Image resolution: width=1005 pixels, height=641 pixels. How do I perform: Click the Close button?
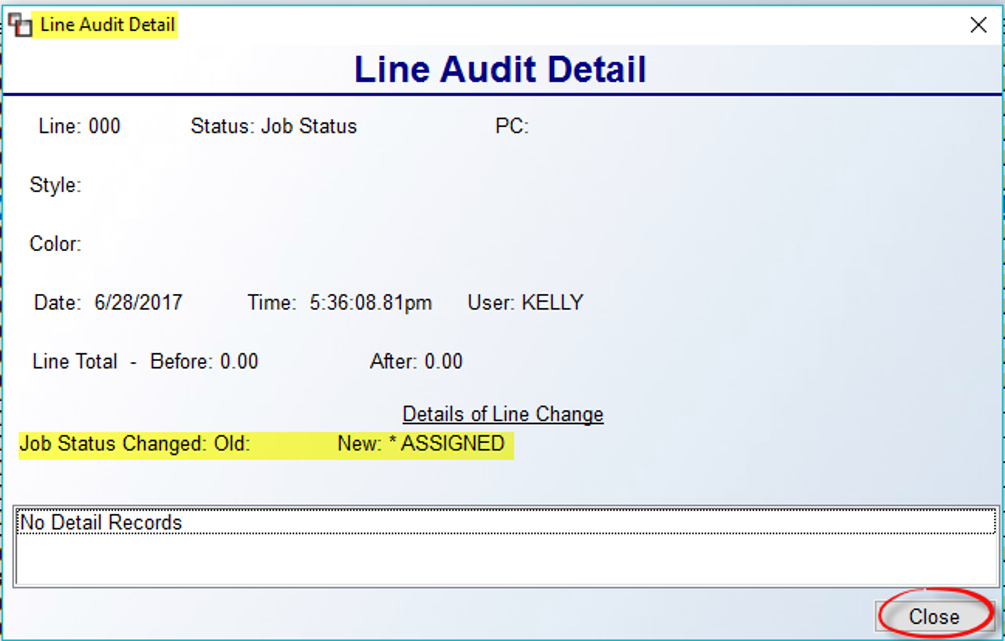click(x=934, y=617)
